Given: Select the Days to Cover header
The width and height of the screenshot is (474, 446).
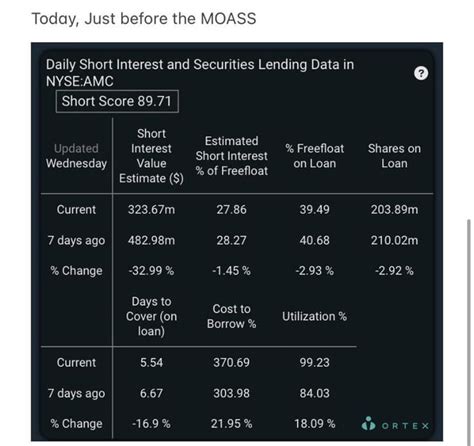Looking at the screenshot, I should (151, 316).
